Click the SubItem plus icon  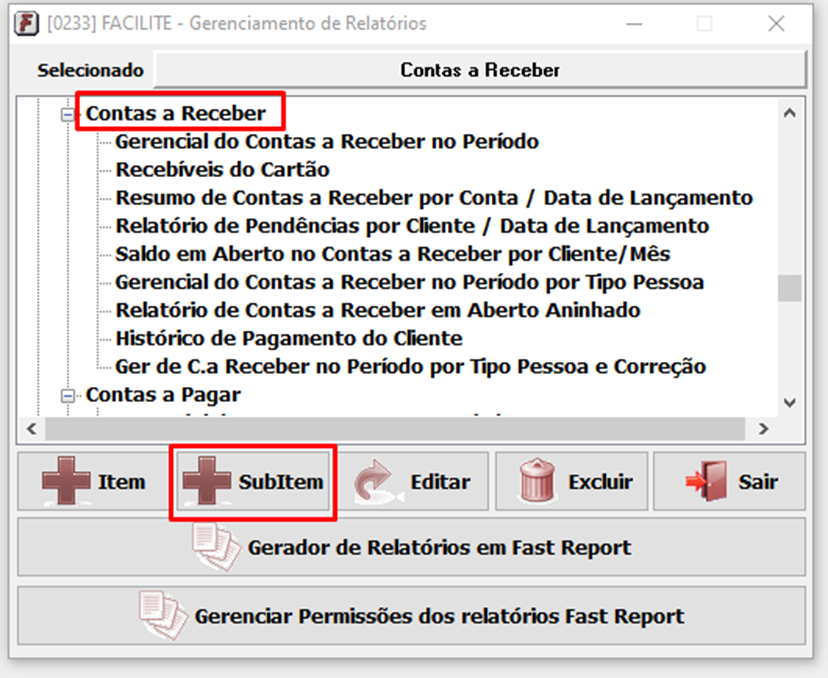point(207,482)
